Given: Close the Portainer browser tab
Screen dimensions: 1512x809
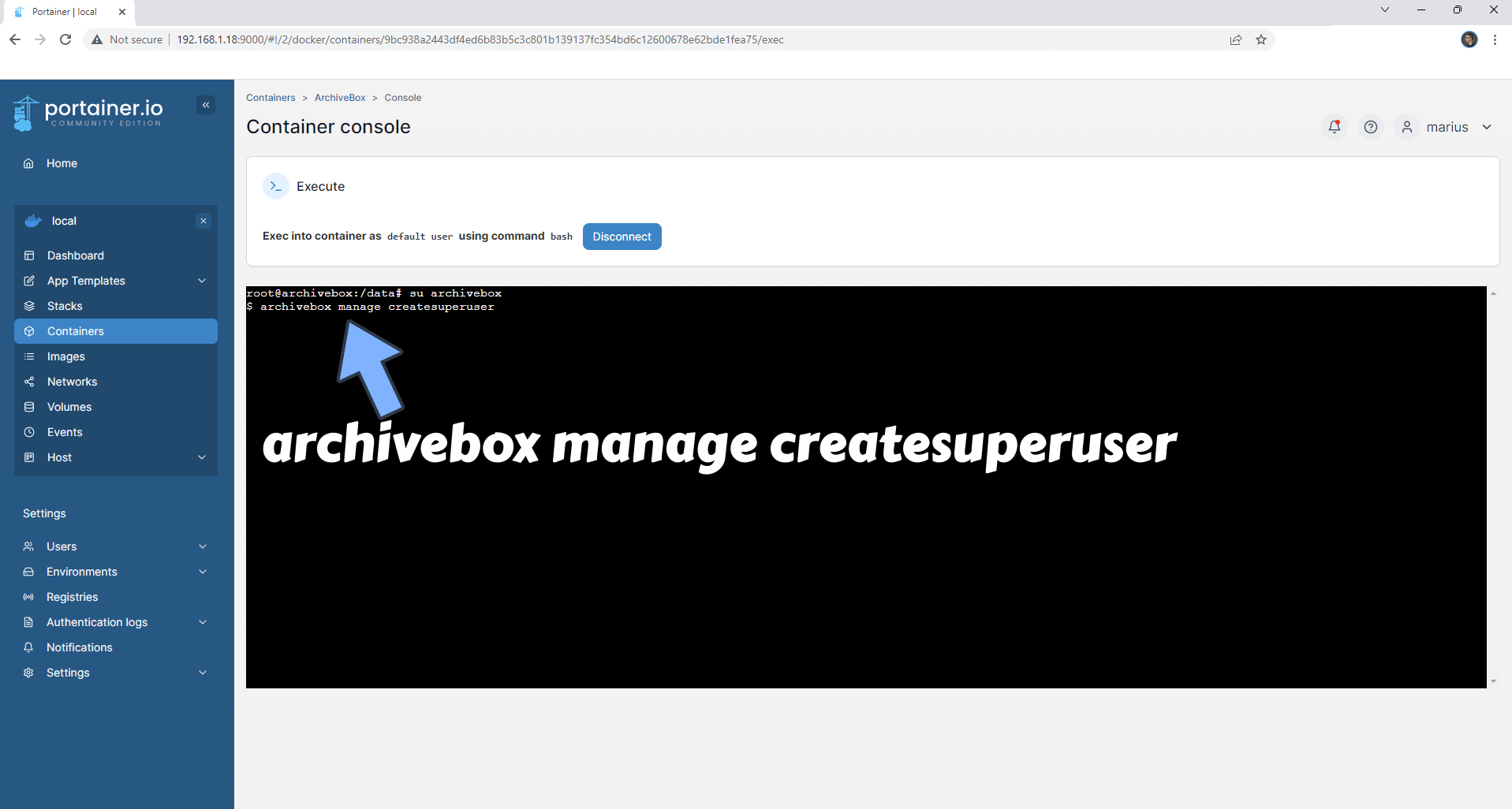Looking at the screenshot, I should (122, 12).
